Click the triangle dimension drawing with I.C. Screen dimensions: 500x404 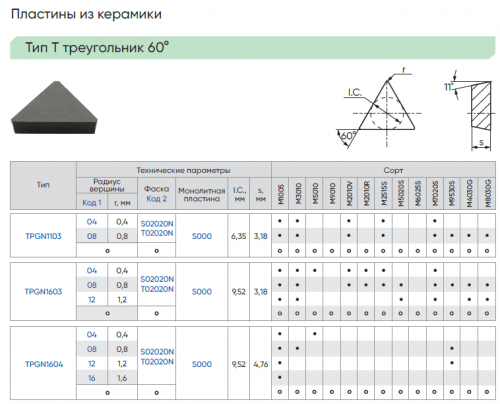coord(379,108)
